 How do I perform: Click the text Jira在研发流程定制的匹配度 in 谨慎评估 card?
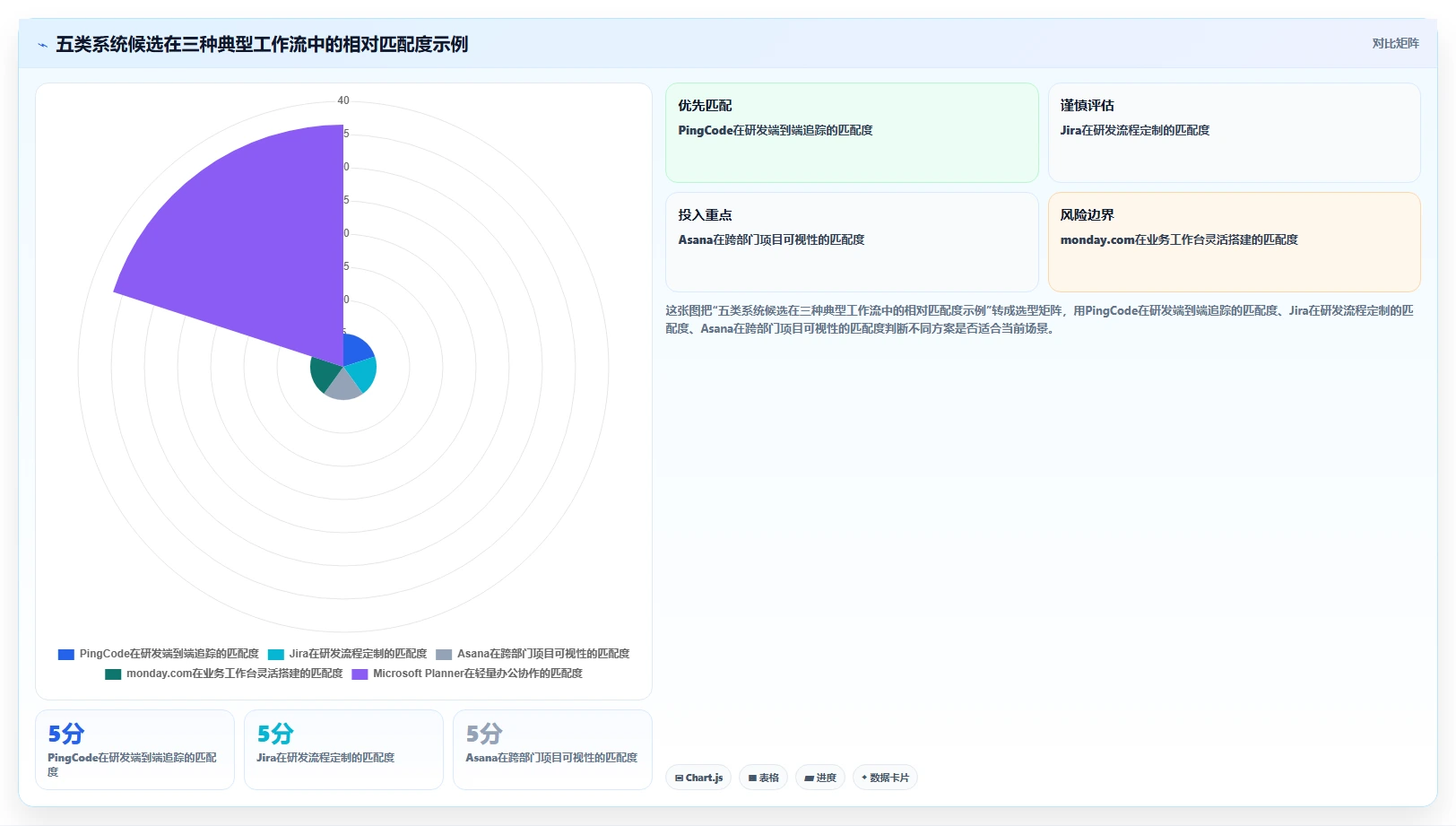1135,130
